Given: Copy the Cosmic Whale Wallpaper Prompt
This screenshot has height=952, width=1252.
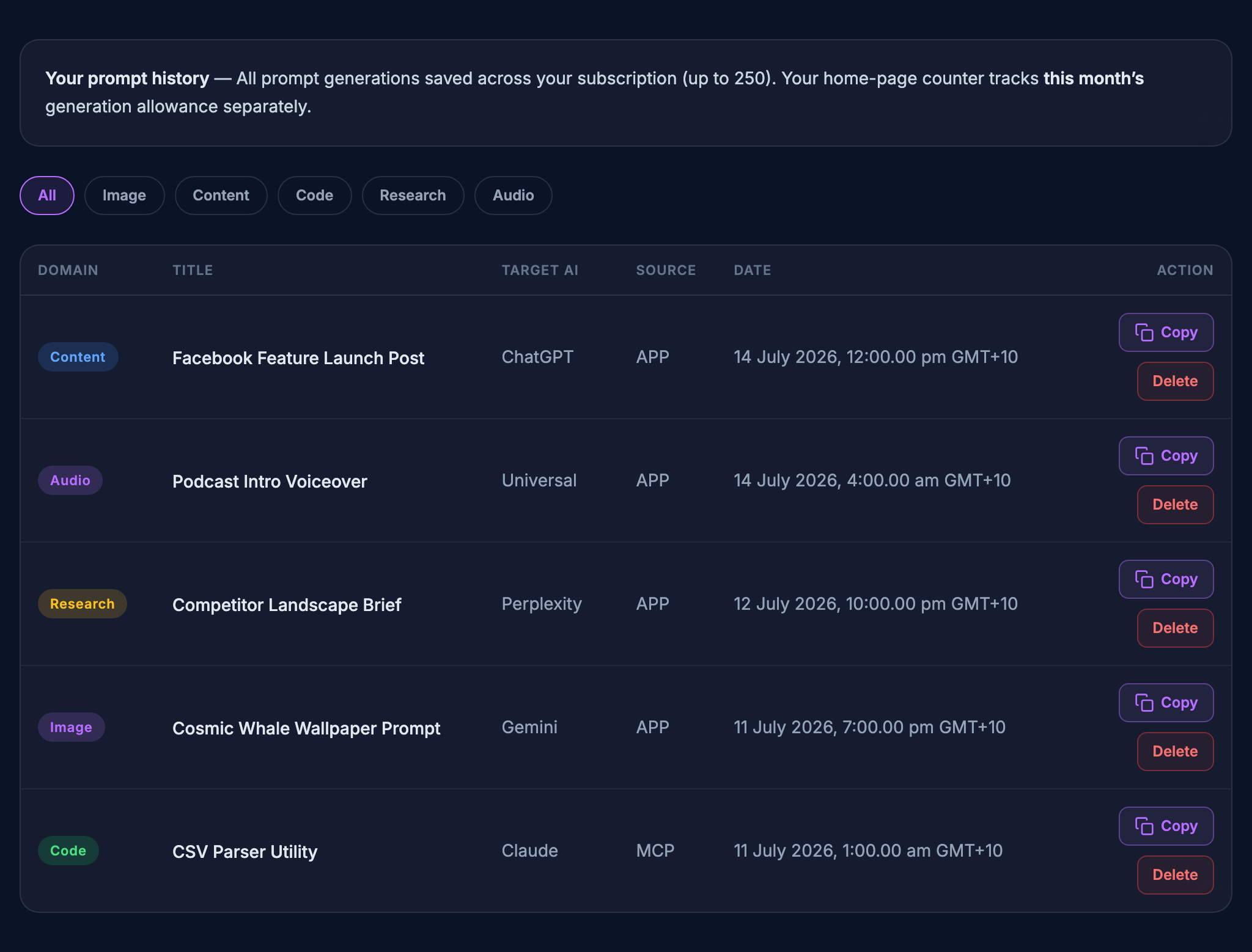Looking at the screenshot, I should pos(1166,703).
